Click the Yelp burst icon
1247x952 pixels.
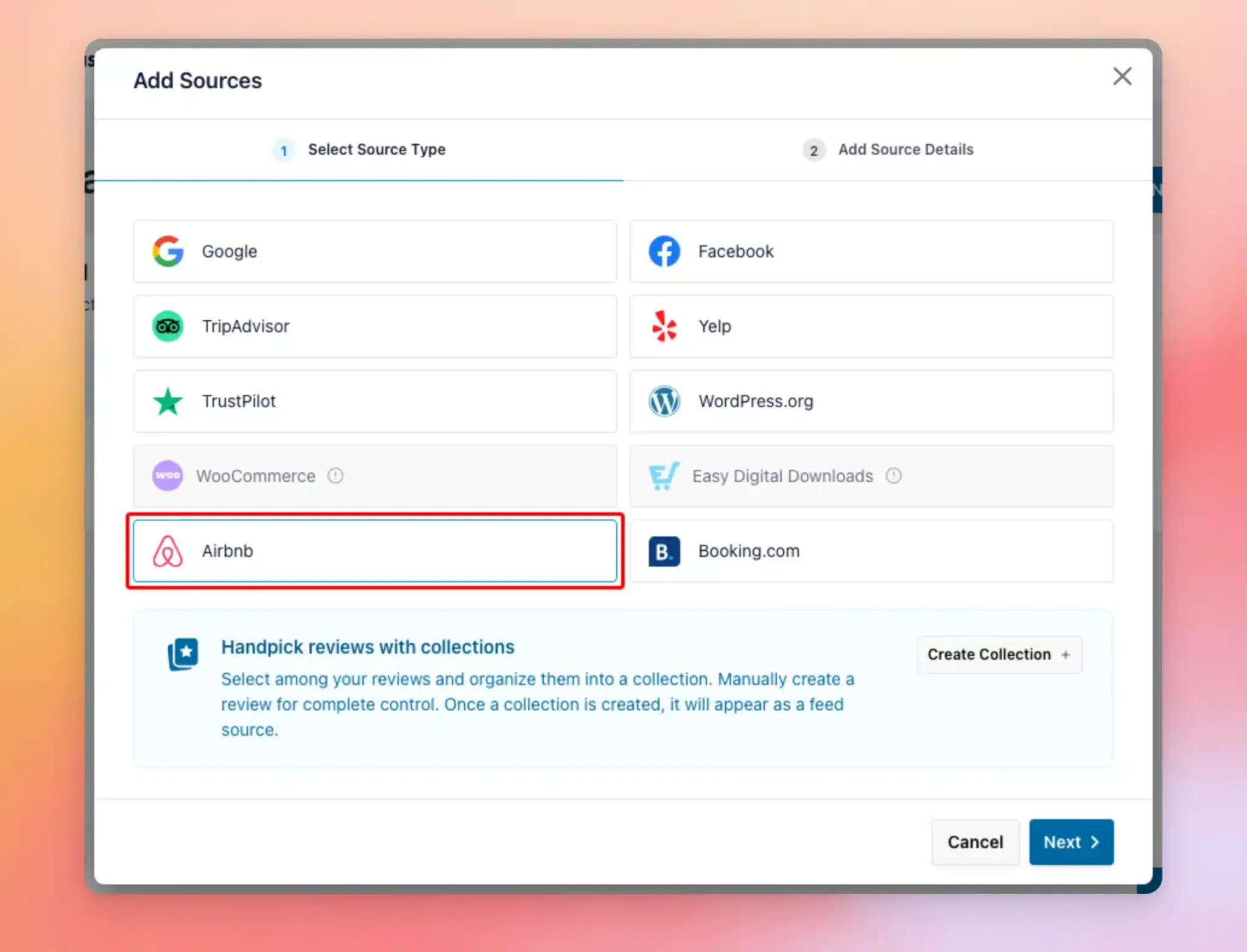[x=664, y=326]
